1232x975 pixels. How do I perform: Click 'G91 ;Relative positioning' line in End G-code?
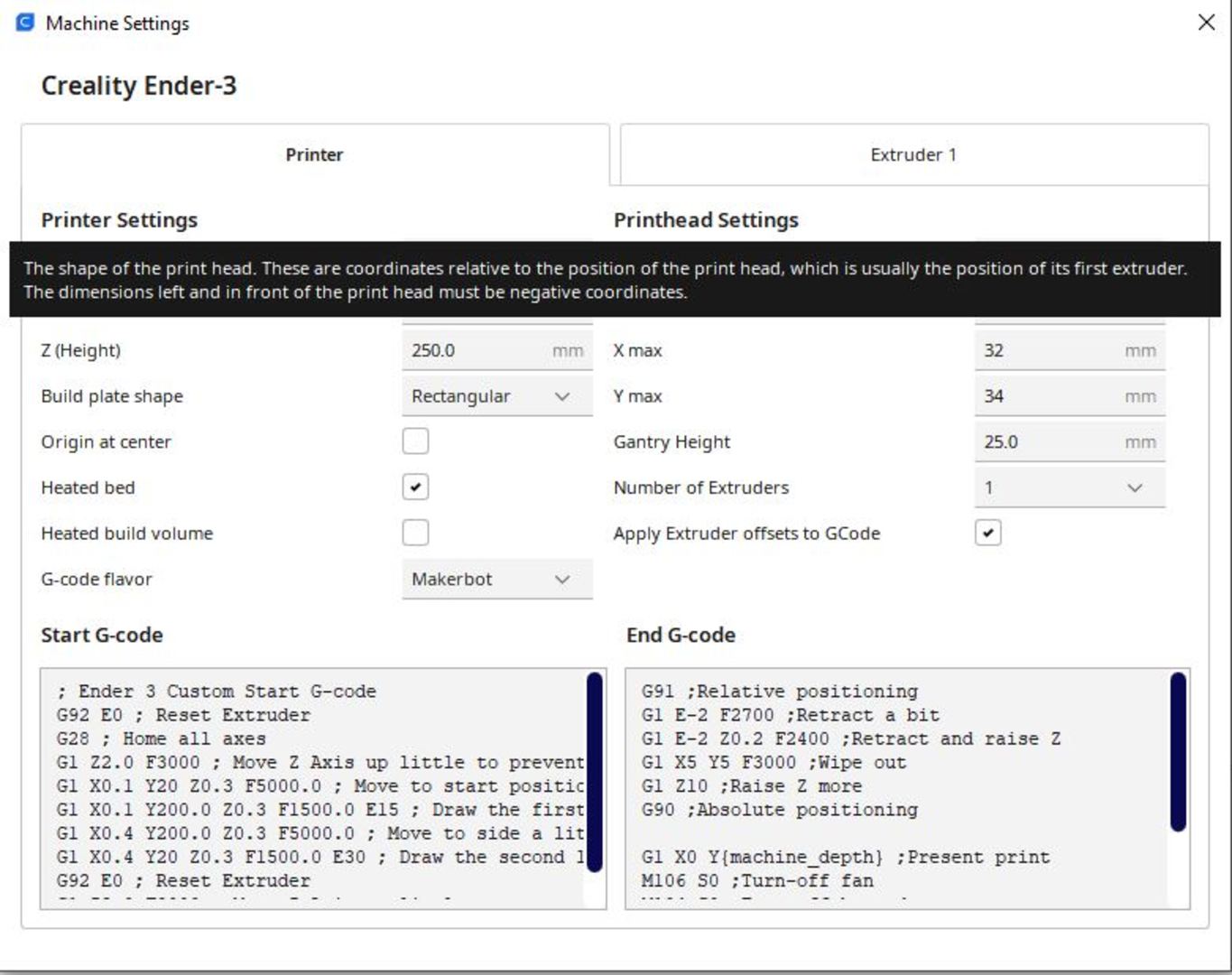click(x=780, y=692)
